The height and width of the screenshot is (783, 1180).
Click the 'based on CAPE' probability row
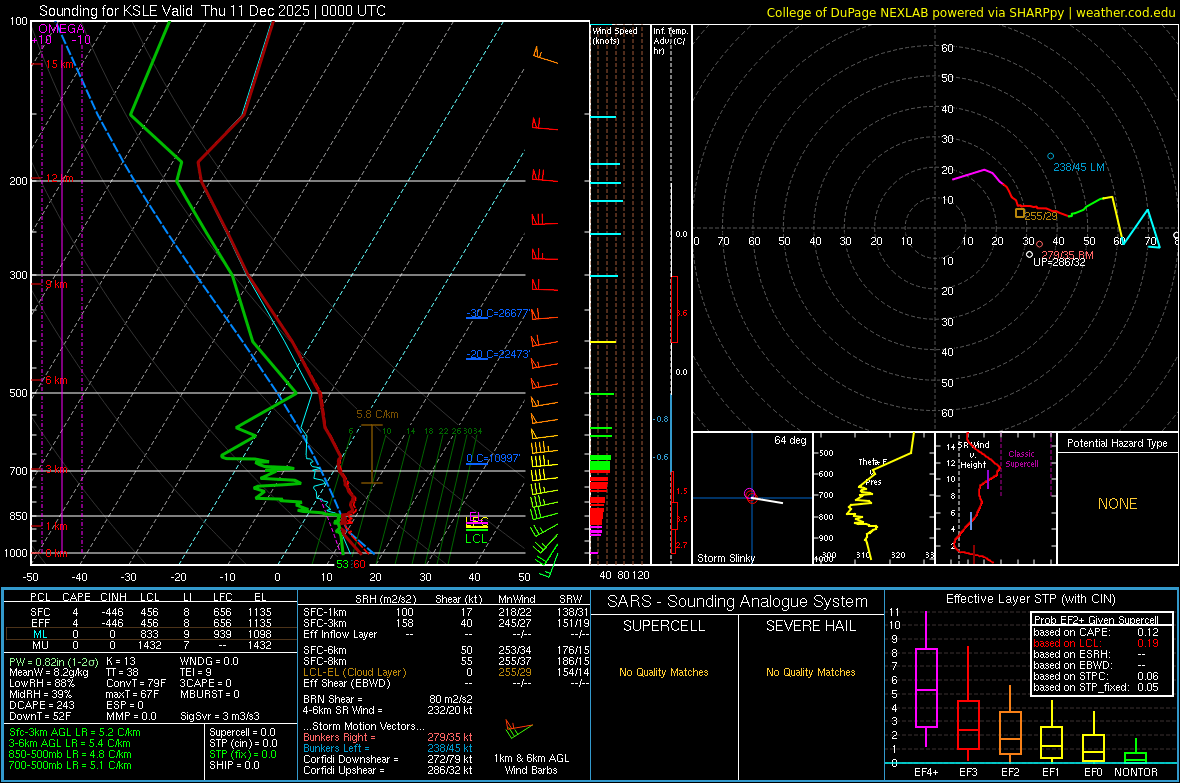(x=1096, y=632)
